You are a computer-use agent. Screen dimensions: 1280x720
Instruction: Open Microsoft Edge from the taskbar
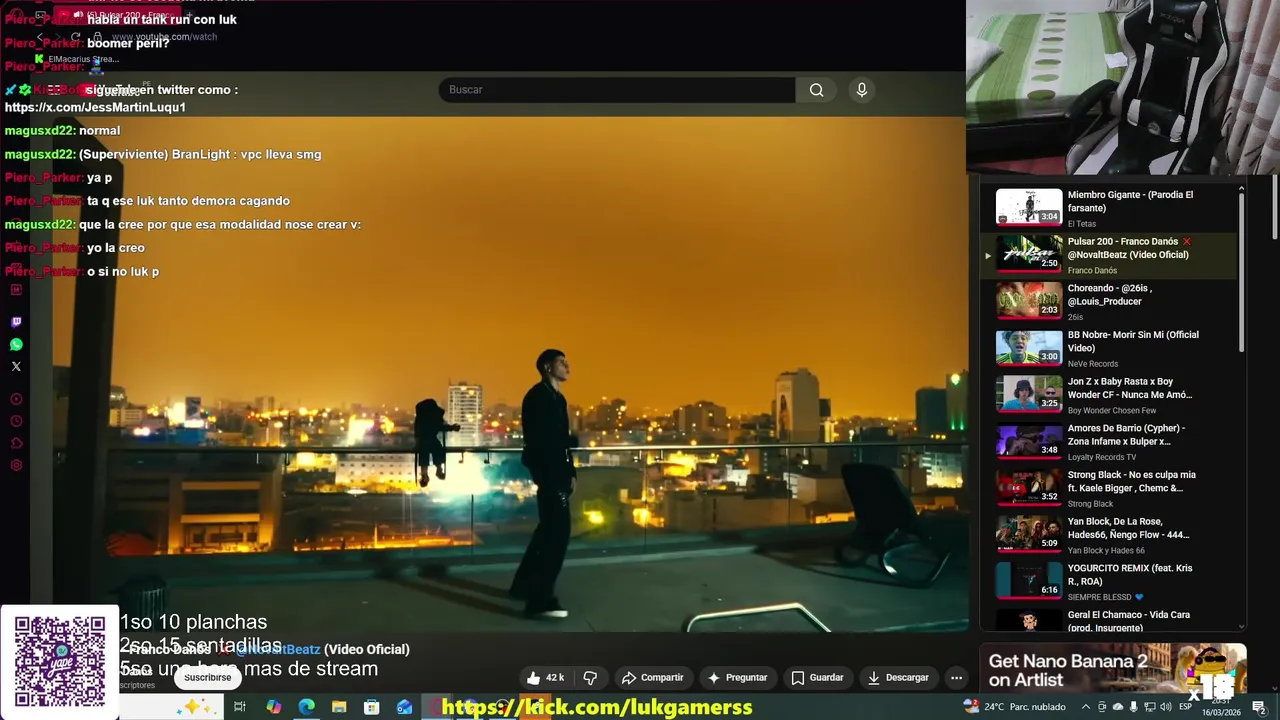(x=306, y=707)
